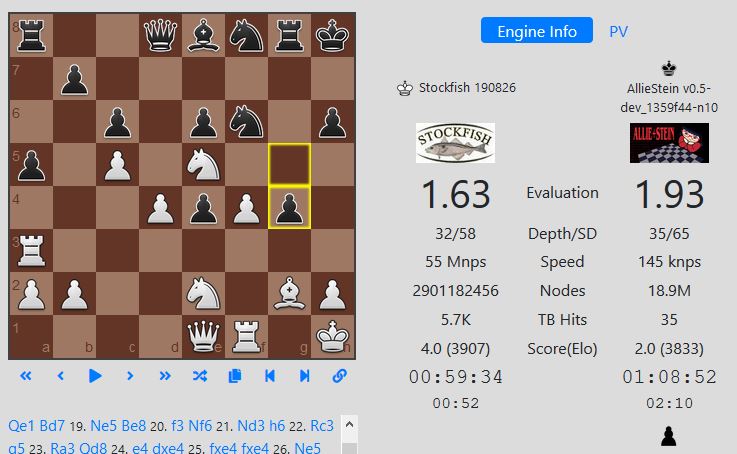Select the black rook on a8

[31, 35]
